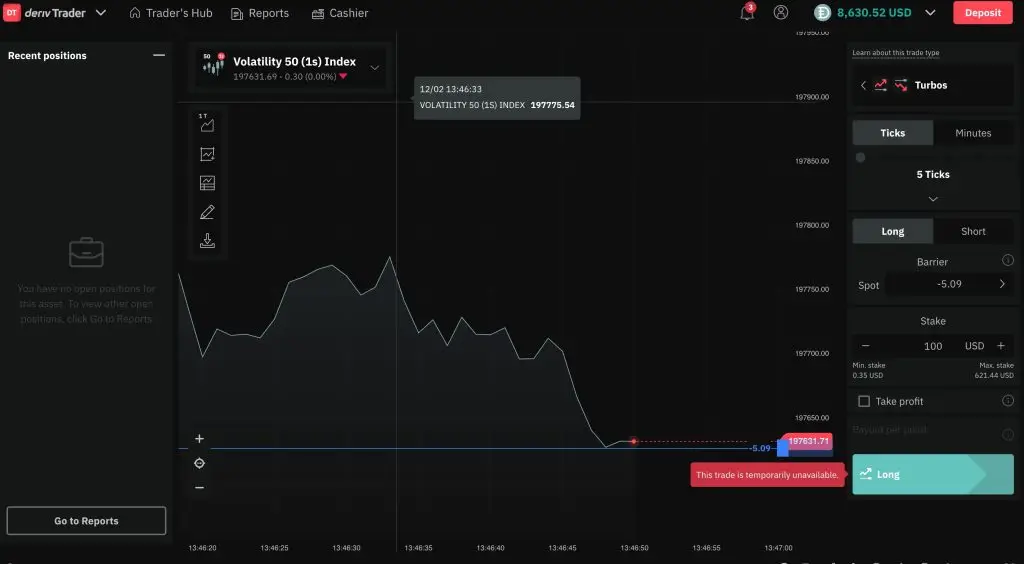Zoom in the chart with plus icon
Image resolution: width=1024 pixels, height=564 pixels.
coord(199,439)
